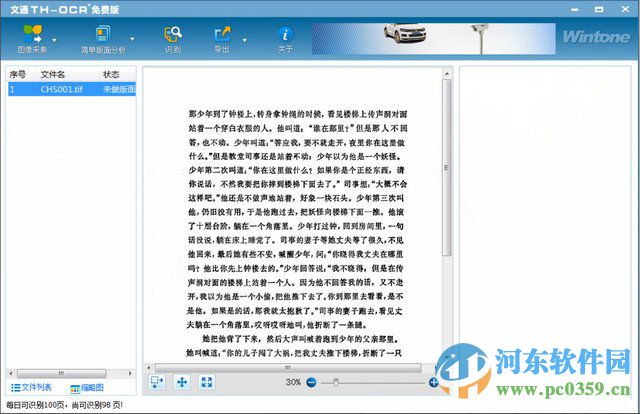Click the 序号 column header
640x414 pixels.
(18, 74)
